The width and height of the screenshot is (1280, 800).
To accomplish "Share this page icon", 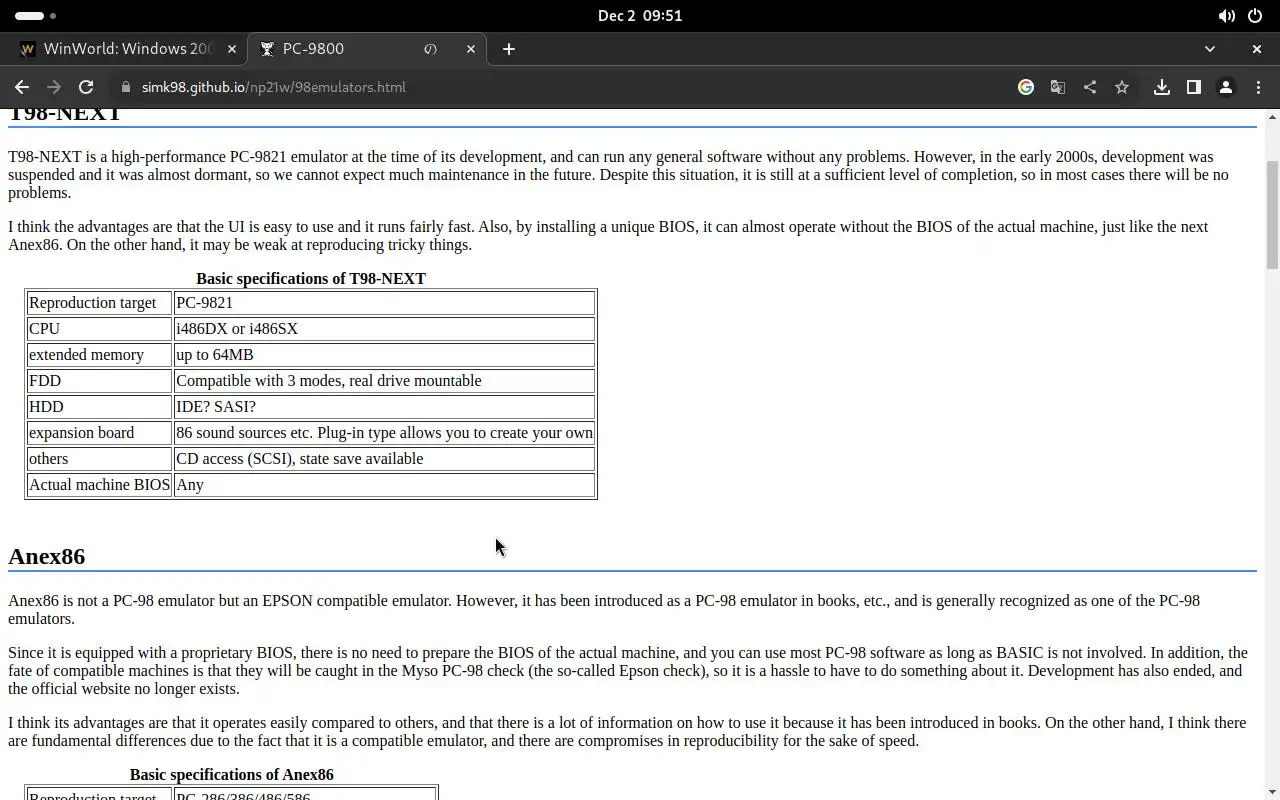I will (1090, 87).
